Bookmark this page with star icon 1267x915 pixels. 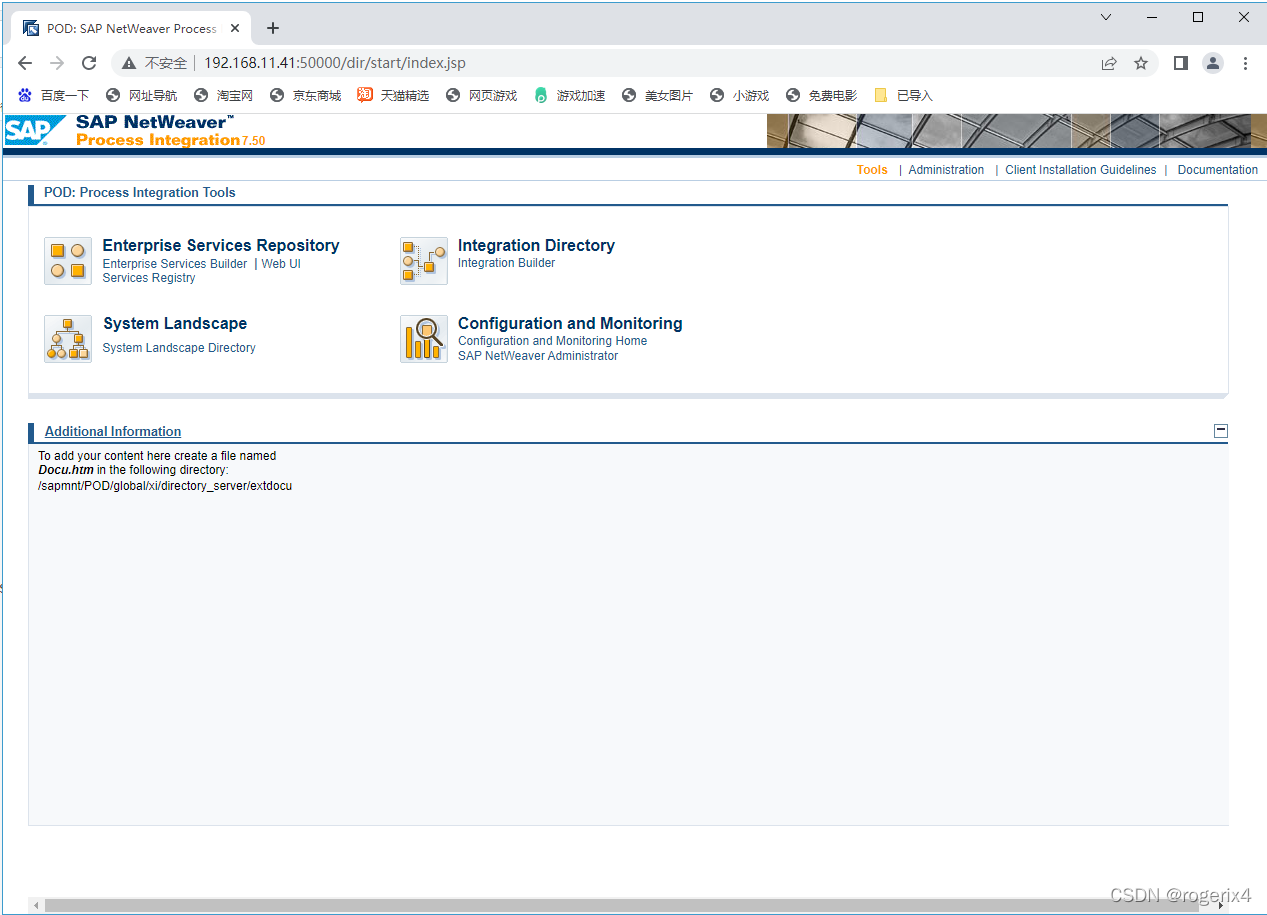(x=1141, y=63)
